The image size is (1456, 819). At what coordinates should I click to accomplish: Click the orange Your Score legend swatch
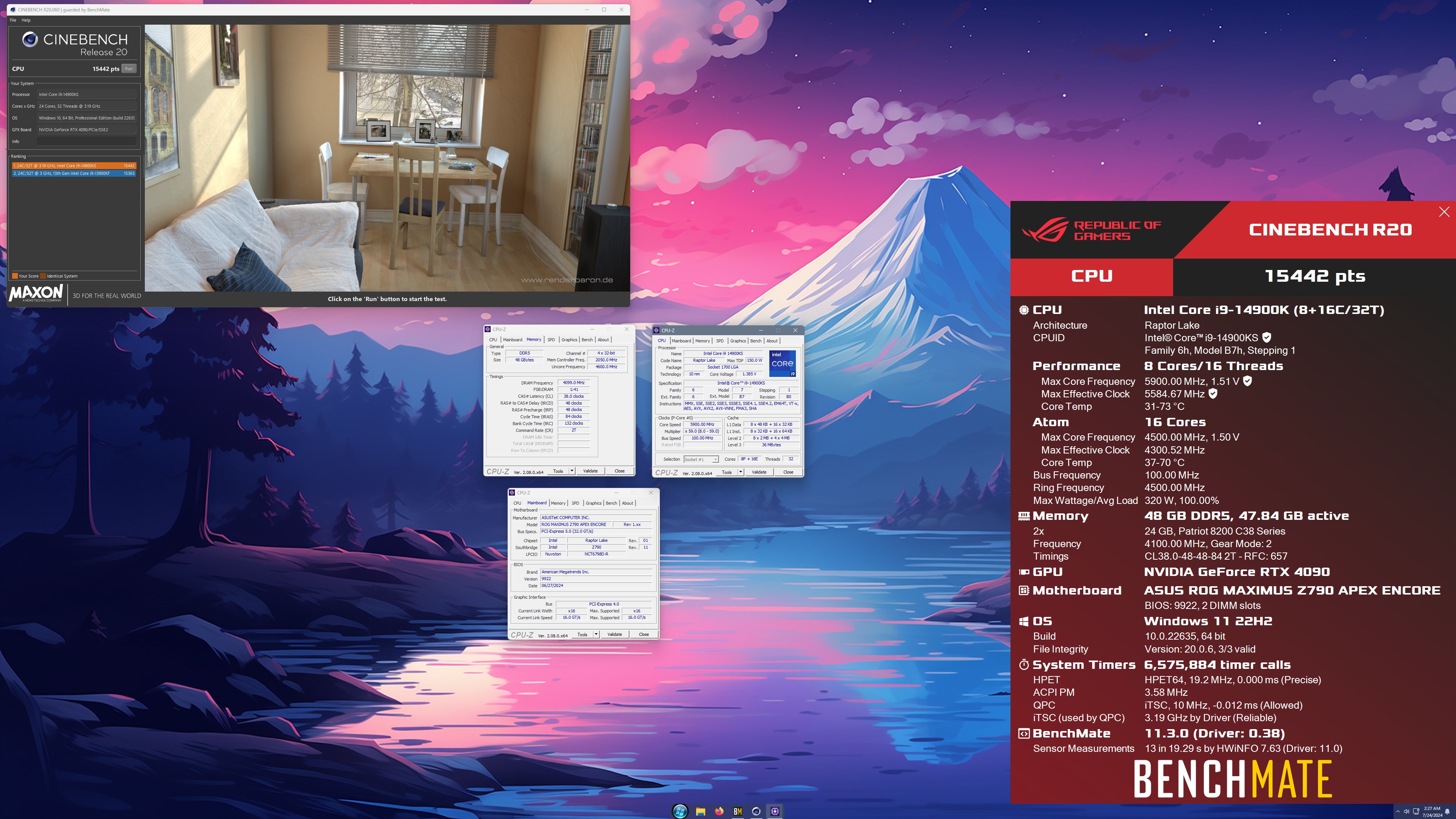(15, 276)
